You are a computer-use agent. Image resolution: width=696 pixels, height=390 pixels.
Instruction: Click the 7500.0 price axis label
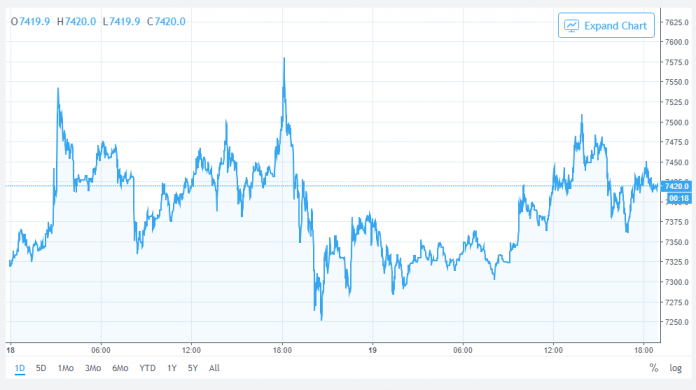[x=677, y=122]
